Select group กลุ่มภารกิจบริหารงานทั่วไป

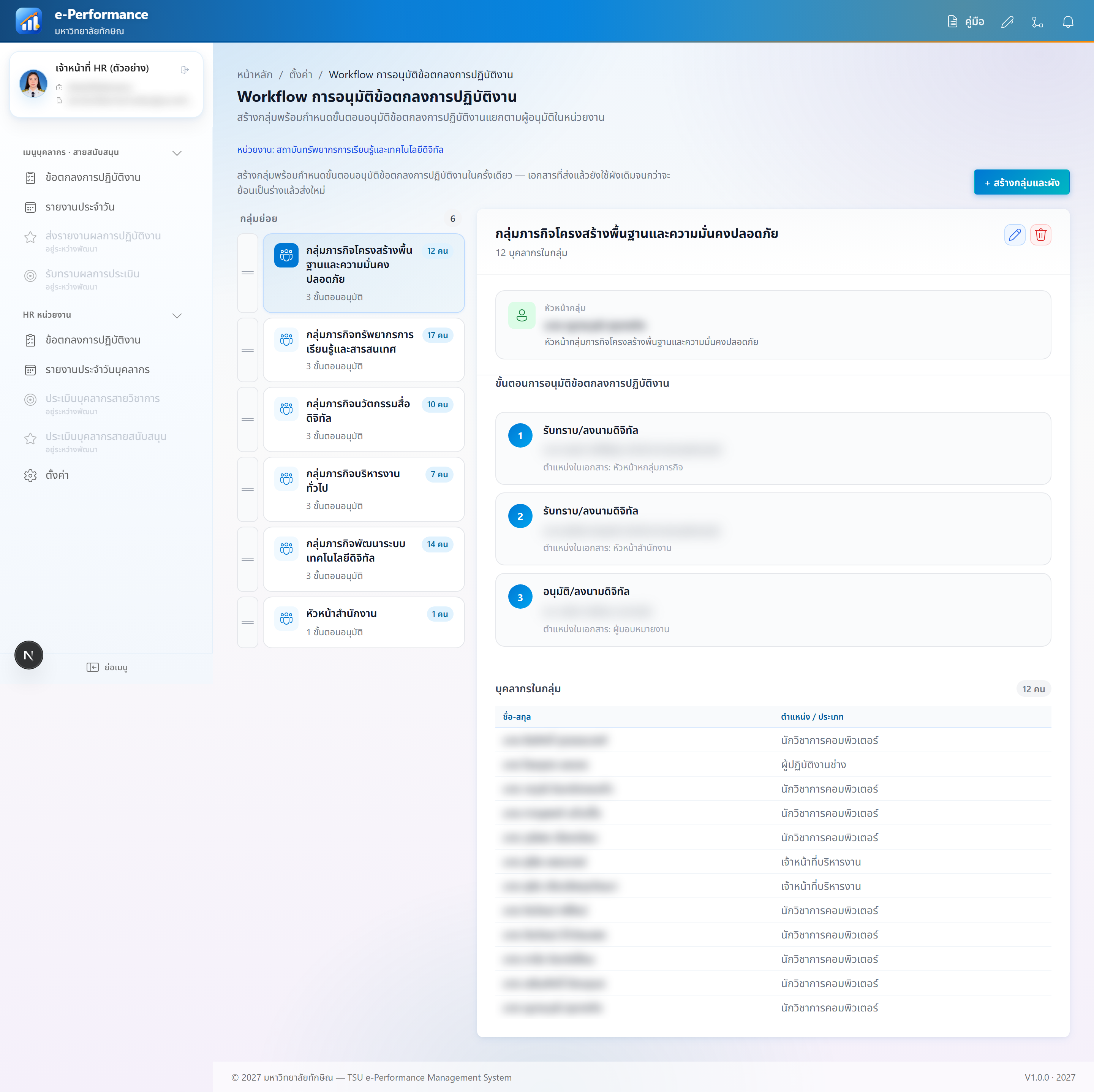tap(364, 489)
